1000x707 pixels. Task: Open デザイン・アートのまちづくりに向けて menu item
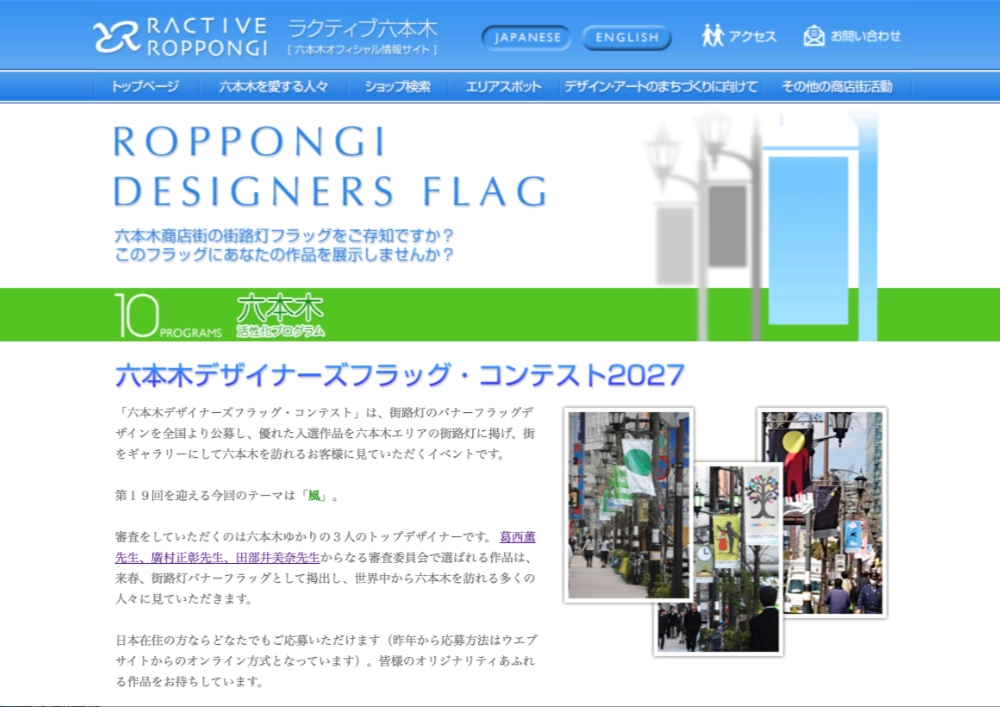tap(661, 87)
